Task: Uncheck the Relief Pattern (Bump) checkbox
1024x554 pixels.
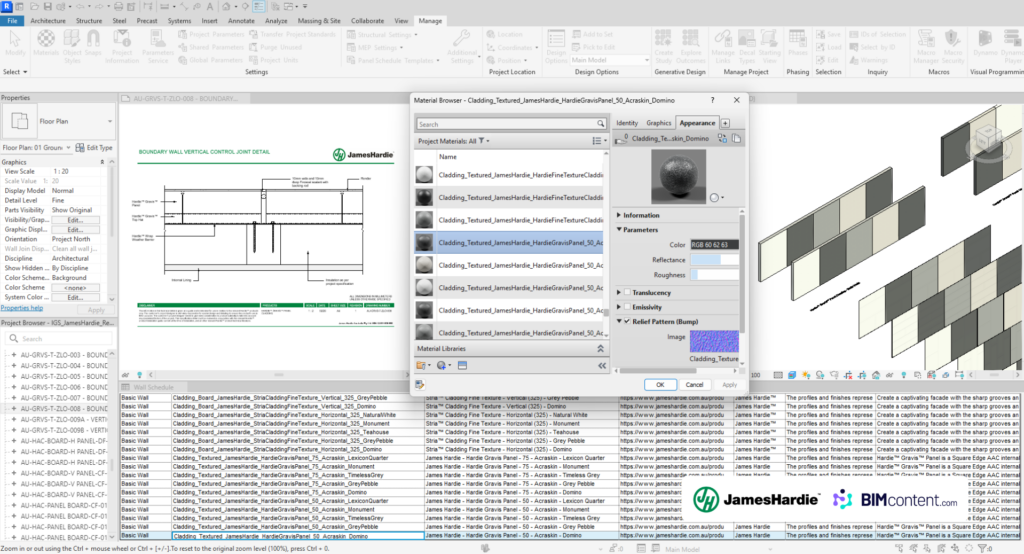Action: pyautogui.click(x=627, y=321)
